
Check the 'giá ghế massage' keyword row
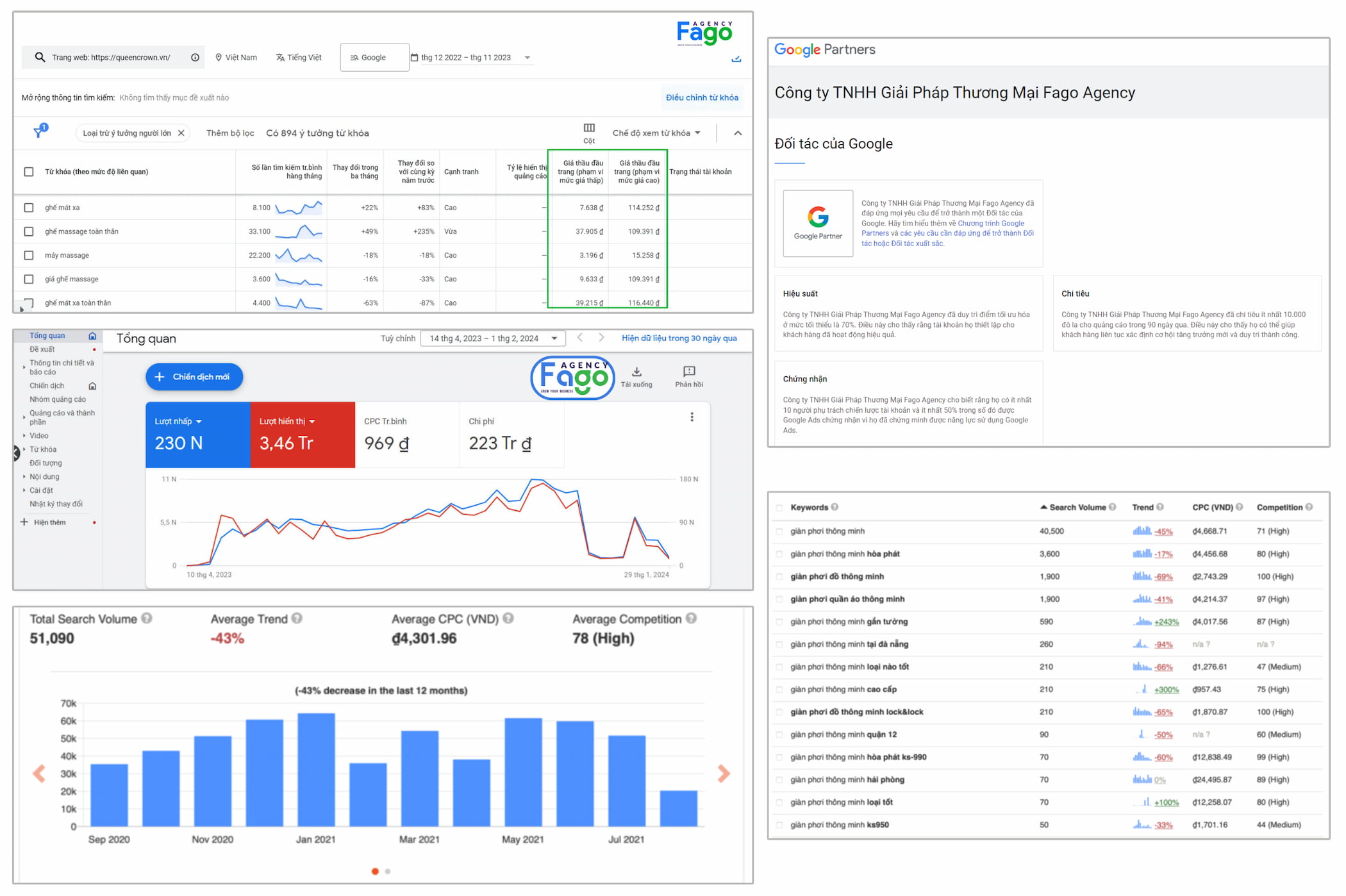point(29,279)
